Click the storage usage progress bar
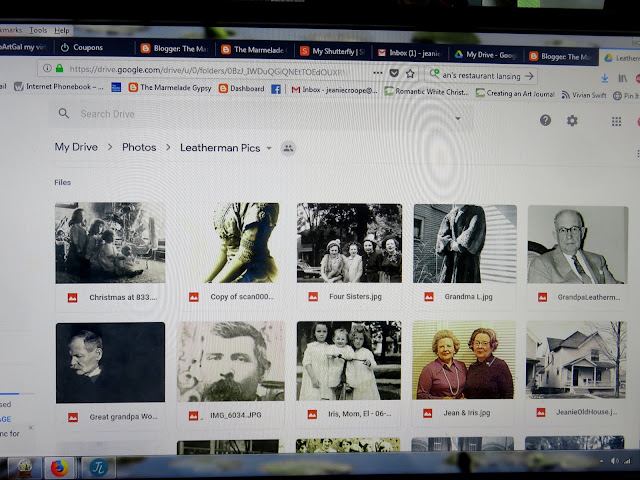 point(16,393)
